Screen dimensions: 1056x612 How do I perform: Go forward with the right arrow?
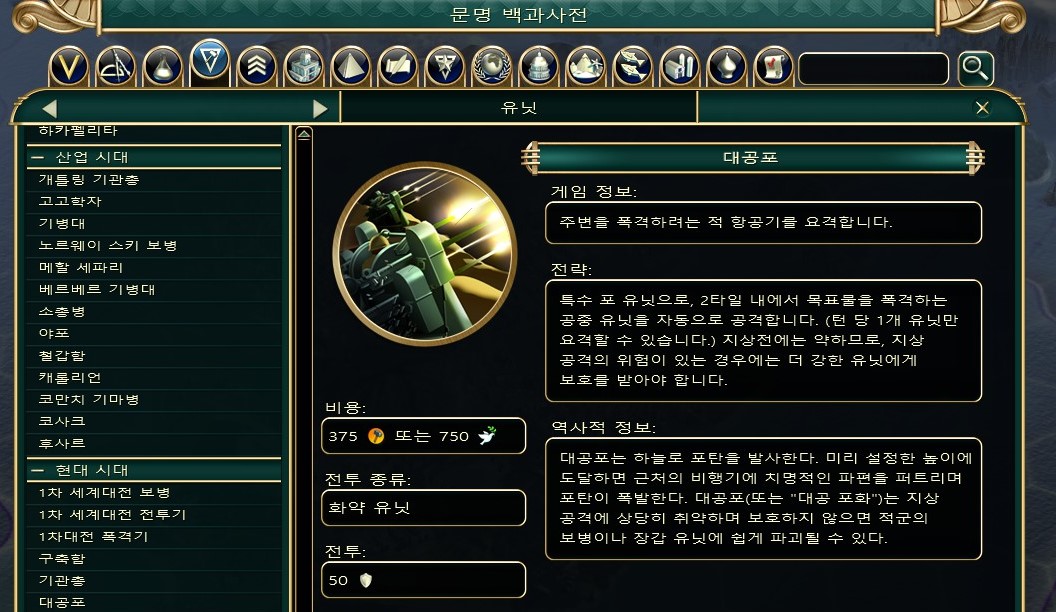(x=320, y=108)
